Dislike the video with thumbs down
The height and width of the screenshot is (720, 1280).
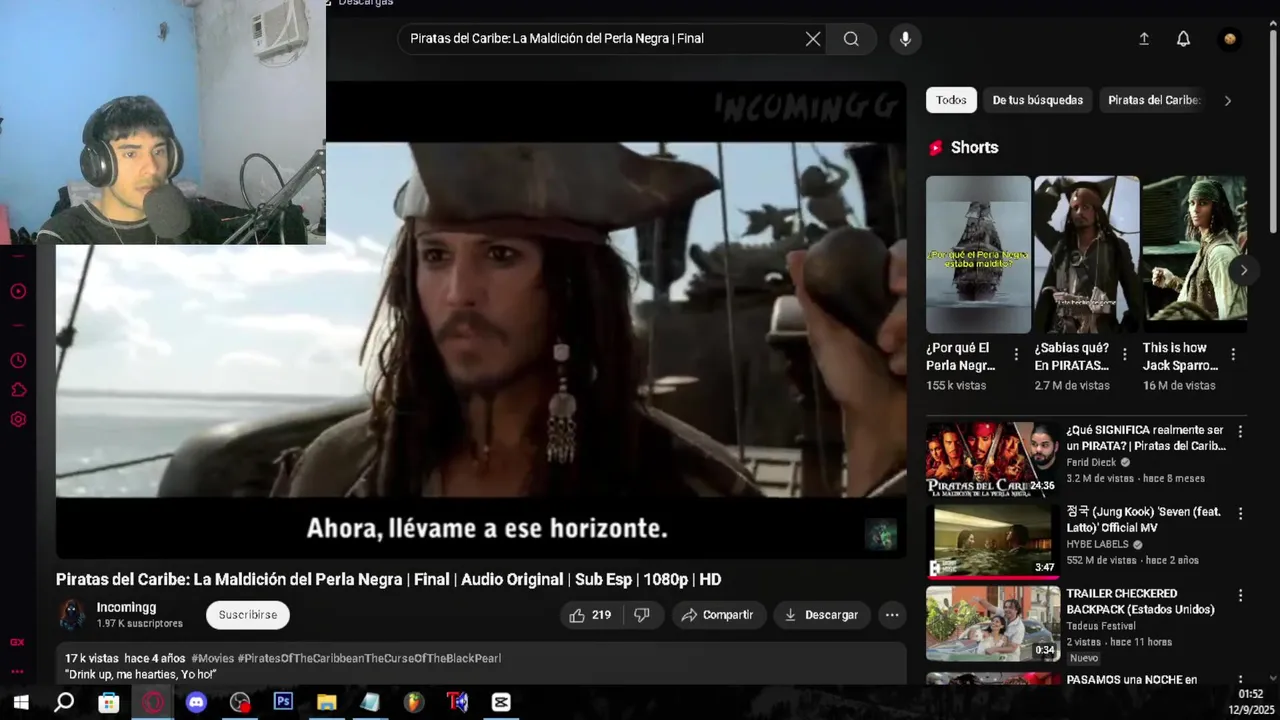pyautogui.click(x=642, y=615)
